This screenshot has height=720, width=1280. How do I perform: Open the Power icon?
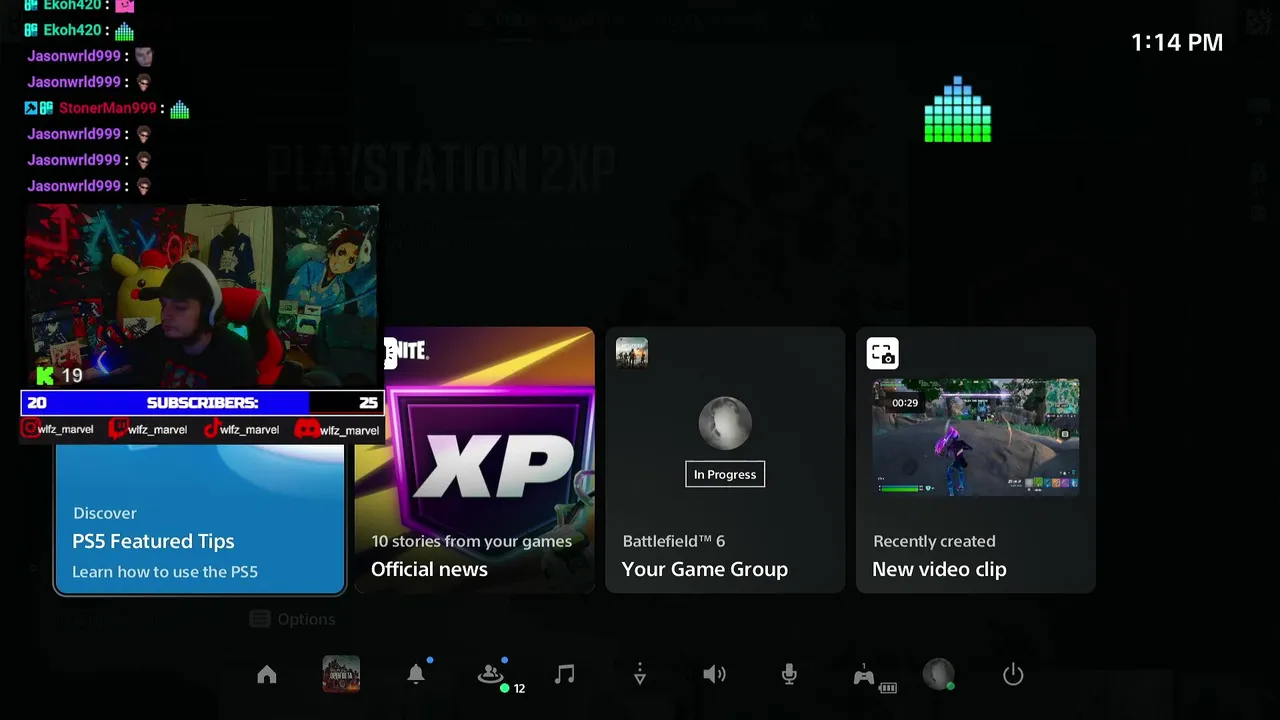(x=1013, y=675)
